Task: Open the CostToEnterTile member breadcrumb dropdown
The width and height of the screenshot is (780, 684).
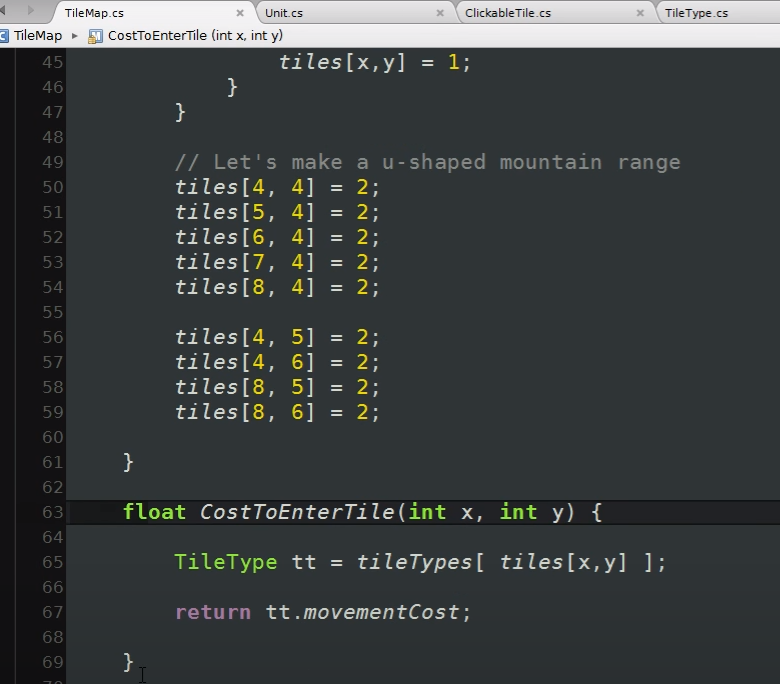Action: [x=195, y=36]
